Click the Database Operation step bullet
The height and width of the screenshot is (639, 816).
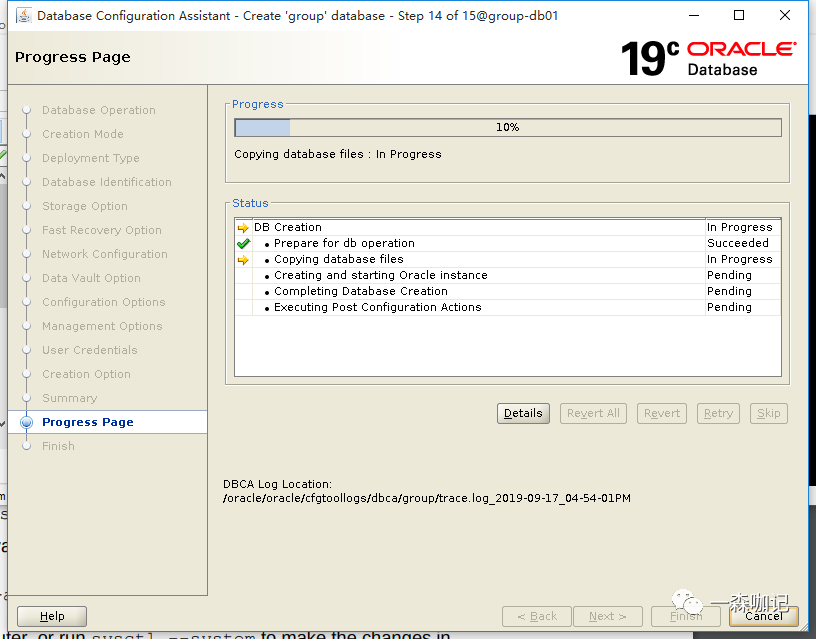pos(27,110)
